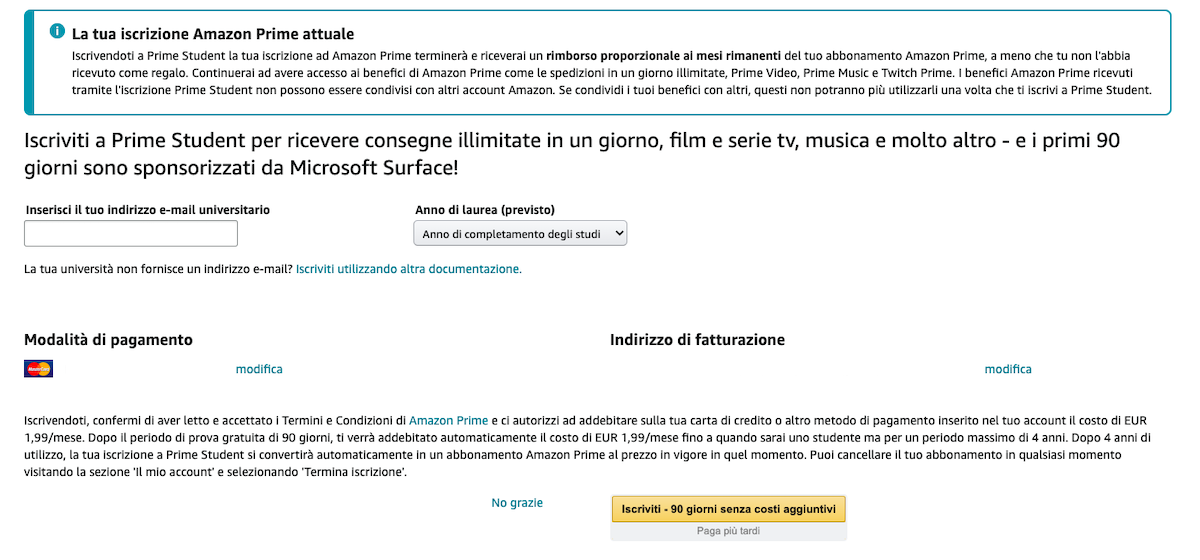The width and height of the screenshot is (1200, 560).
Task: Click 'modifica' under Indirizzo di fatturazione
Action: (x=1008, y=369)
